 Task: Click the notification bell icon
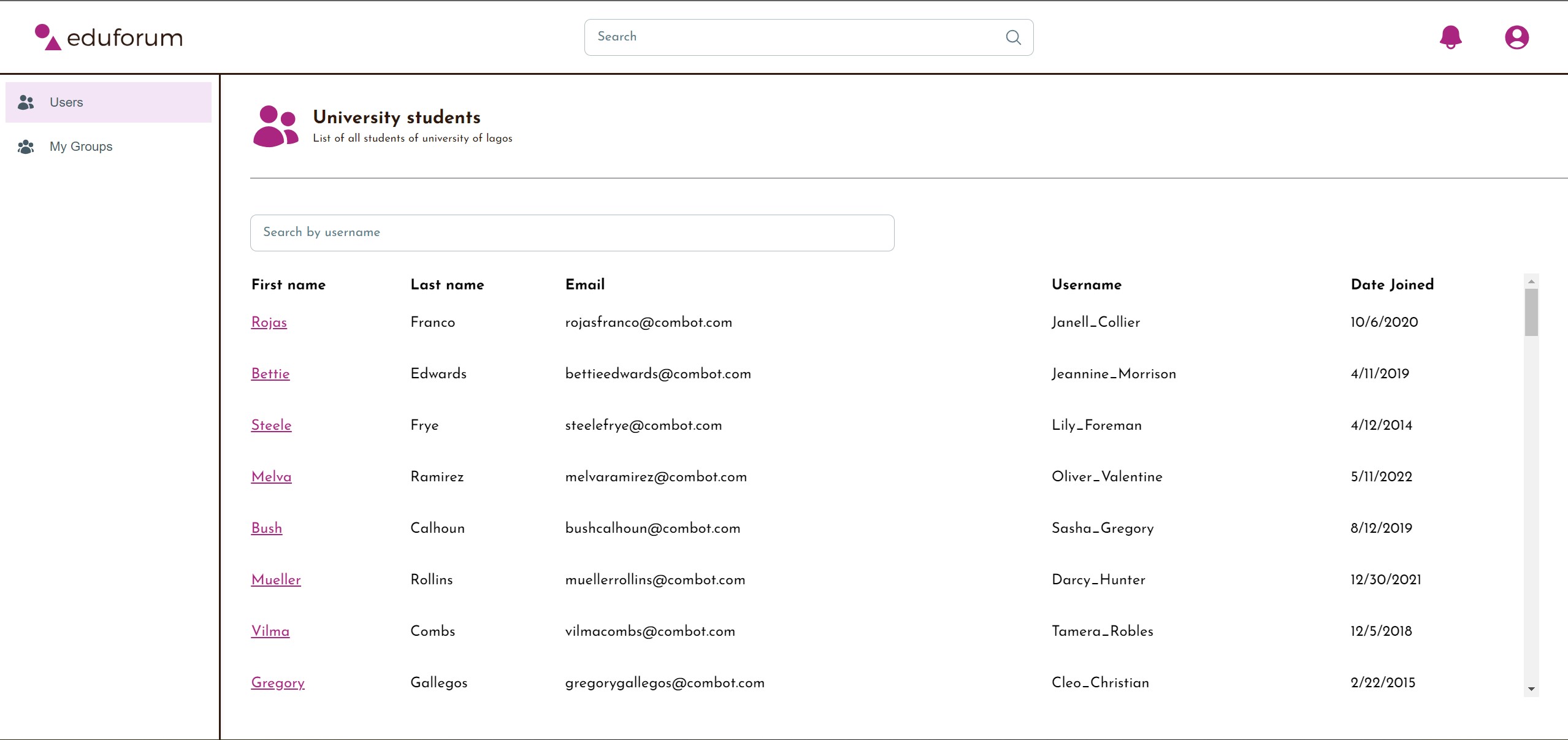pyautogui.click(x=1450, y=37)
